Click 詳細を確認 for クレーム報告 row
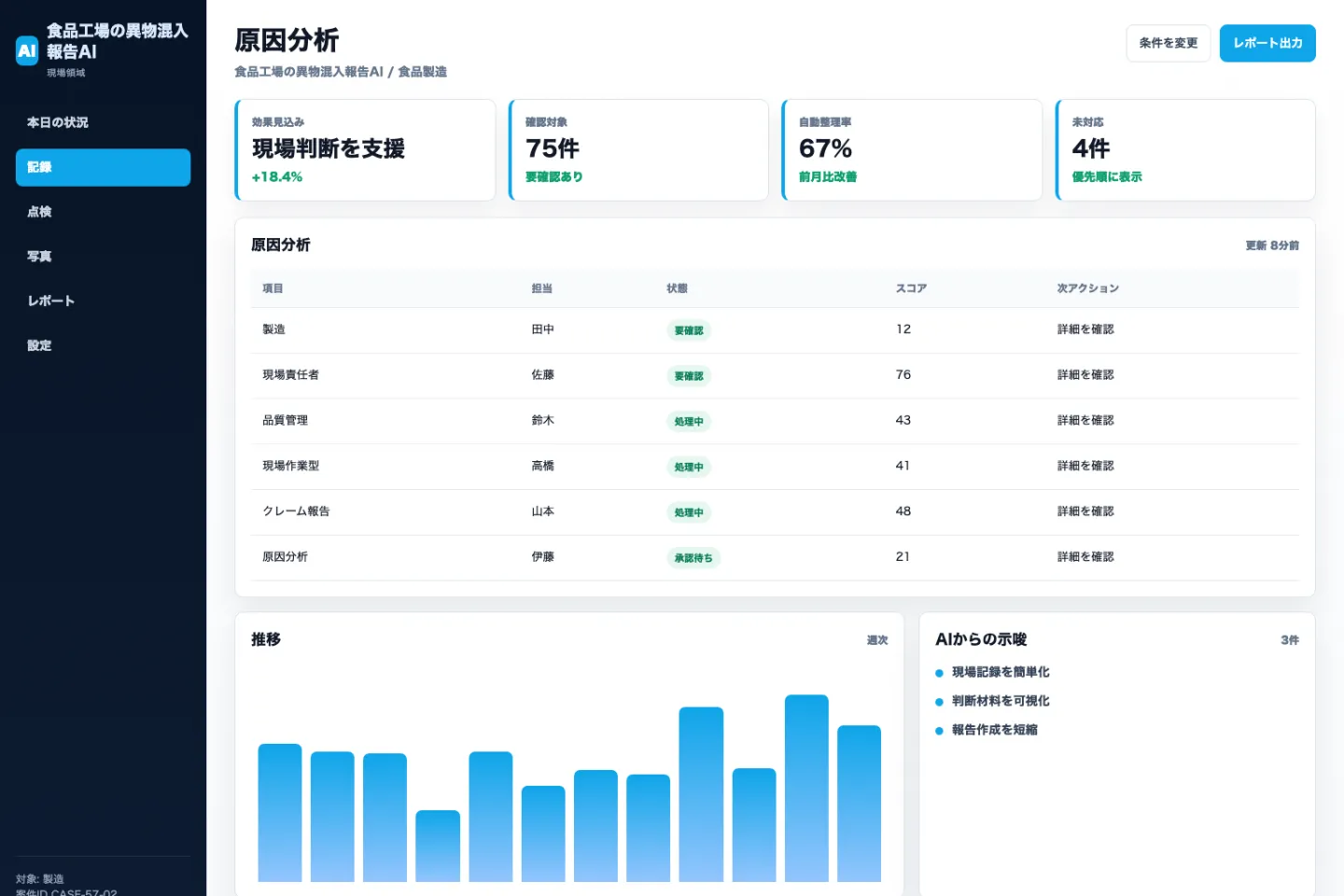Image resolution: width=1344 pixels, height=896 pixels. pos(1085,511)
